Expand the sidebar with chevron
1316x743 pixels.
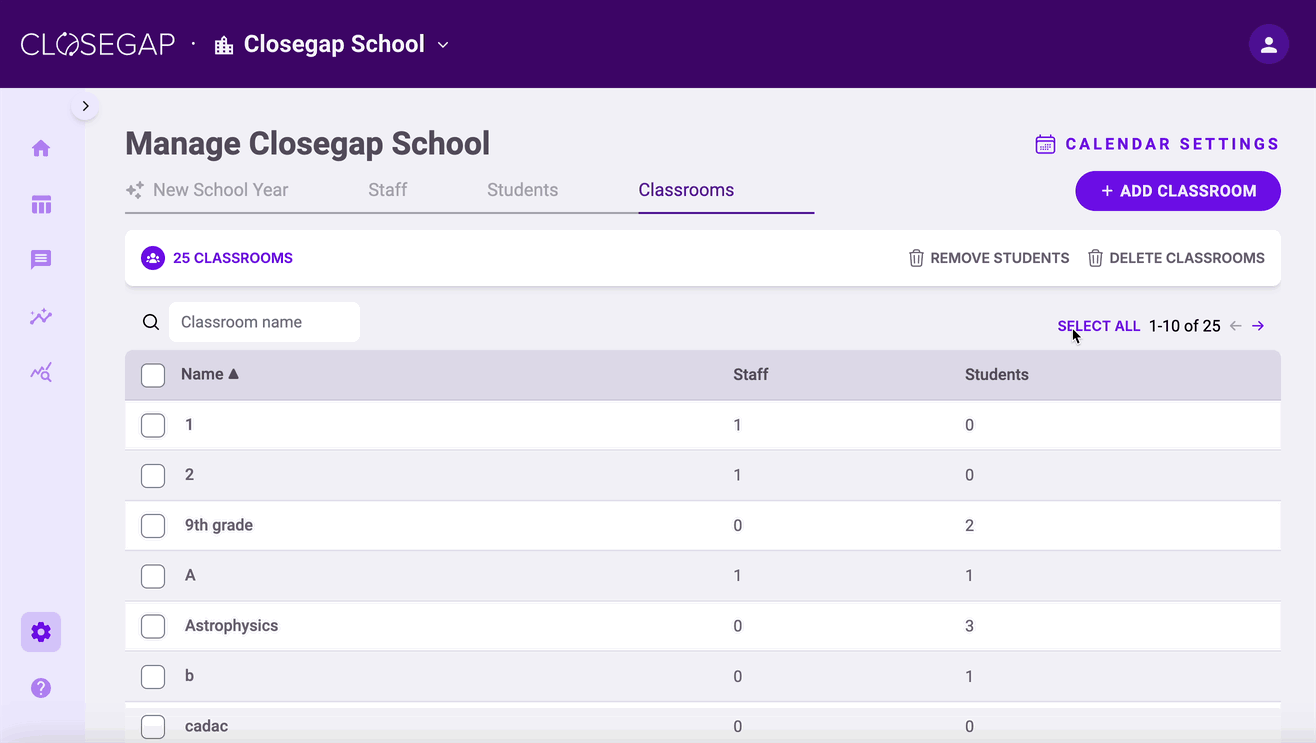pyautogui.click(x=85, y=106)
